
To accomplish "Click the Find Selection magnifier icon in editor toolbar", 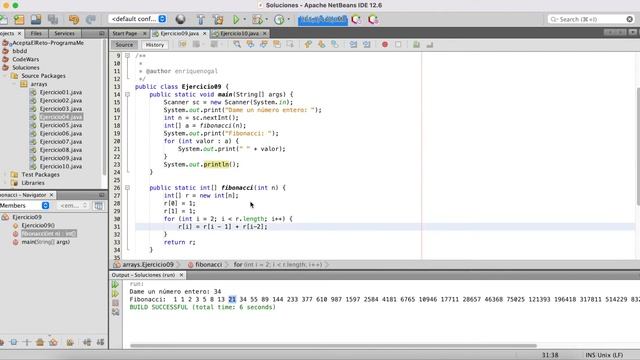I will click(237, 44).
